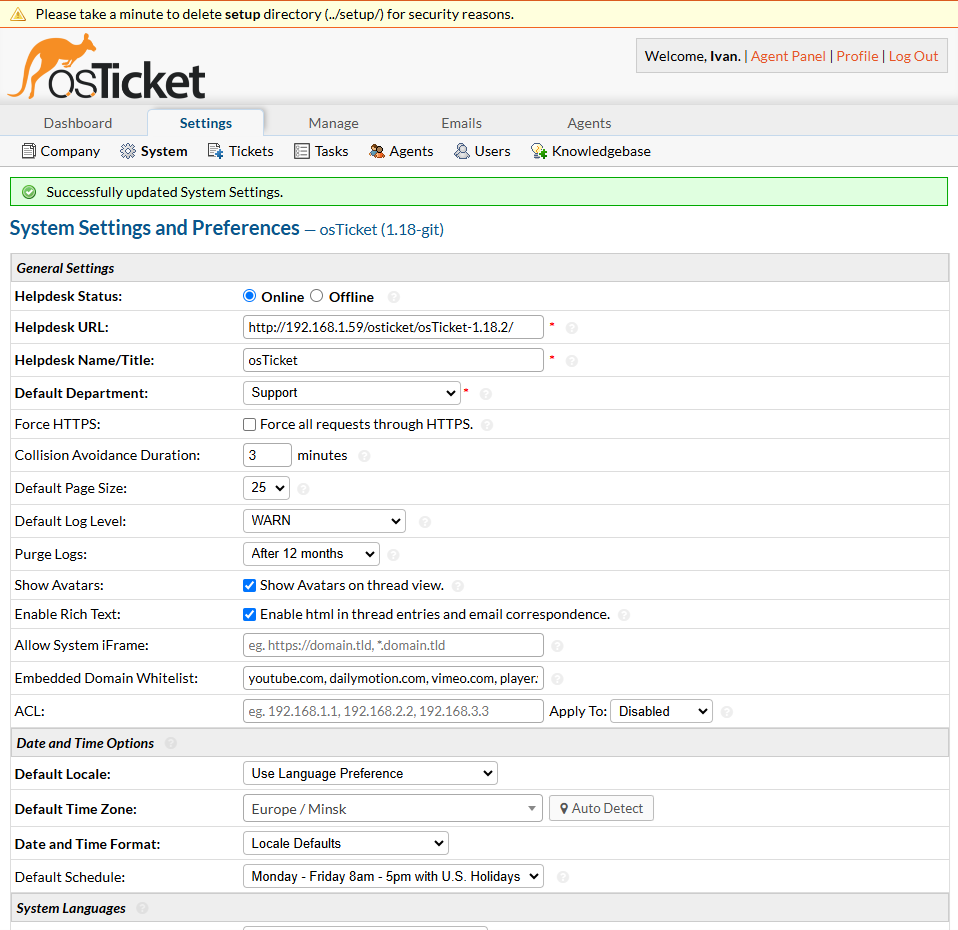Click the Auto Detect time zone button
This screenshot has width=958, height=930.
(601, 808)
